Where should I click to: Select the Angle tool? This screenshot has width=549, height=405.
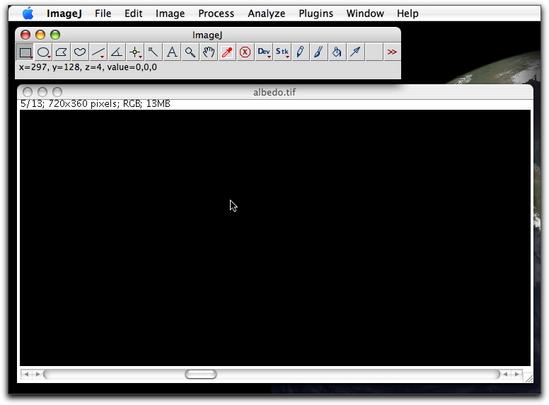[116, 53]
